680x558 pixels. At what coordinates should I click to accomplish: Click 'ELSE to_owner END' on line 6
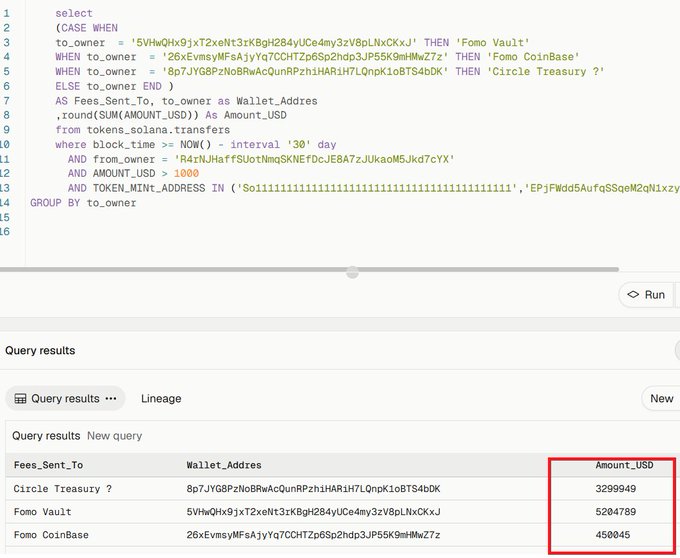pos(108,86)
